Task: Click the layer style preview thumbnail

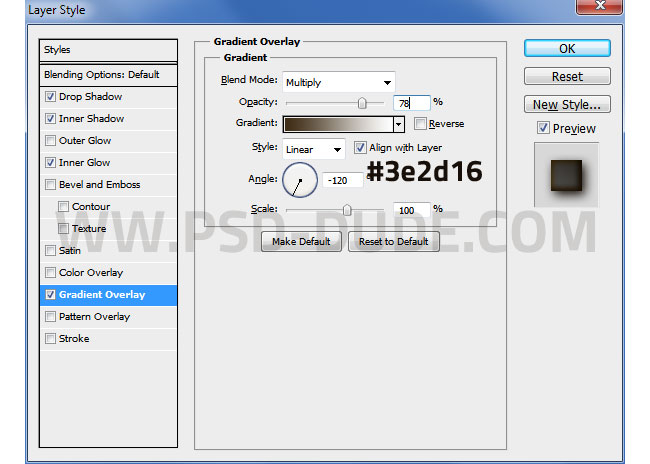Action: click(x=566, y=174)
